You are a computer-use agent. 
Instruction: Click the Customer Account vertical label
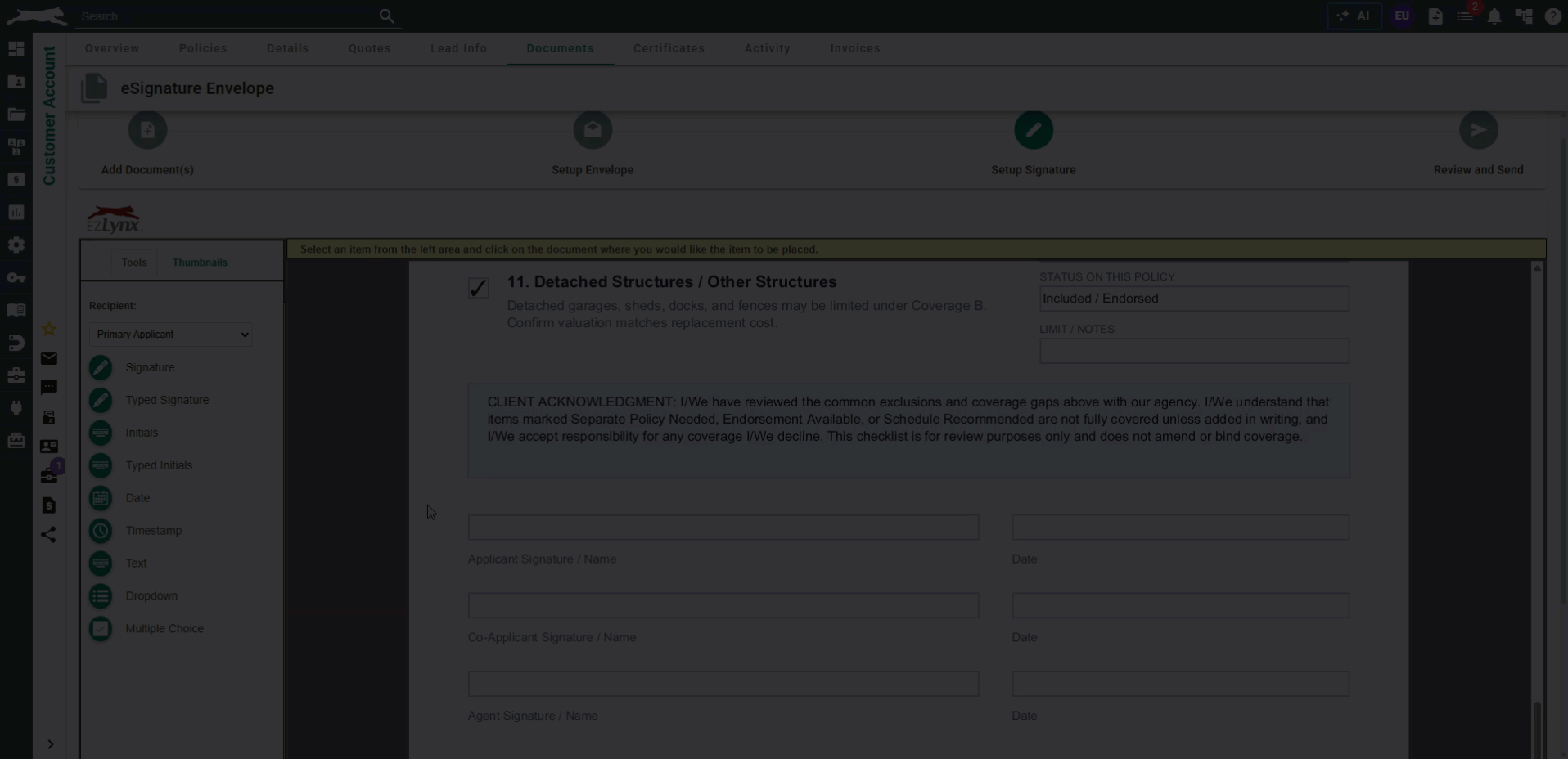(x=49, y=115)
